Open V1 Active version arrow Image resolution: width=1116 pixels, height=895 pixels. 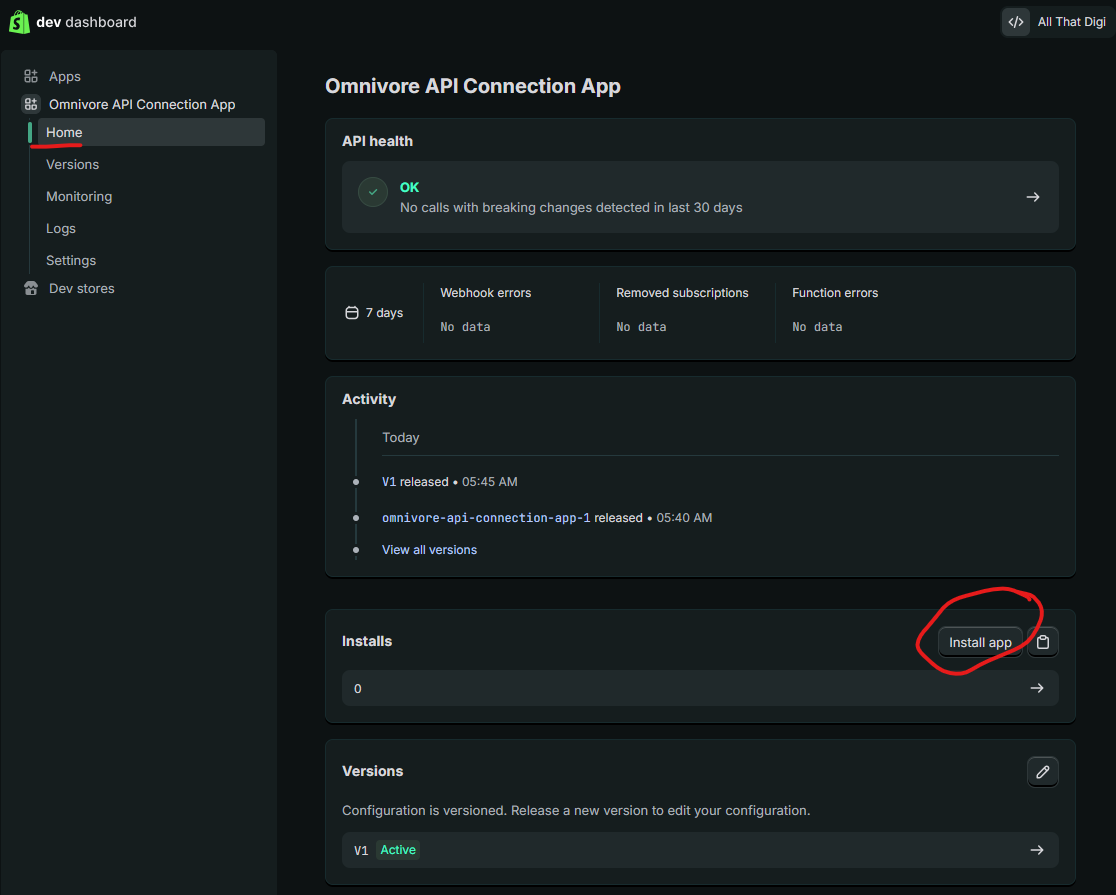coord(1037,850)
